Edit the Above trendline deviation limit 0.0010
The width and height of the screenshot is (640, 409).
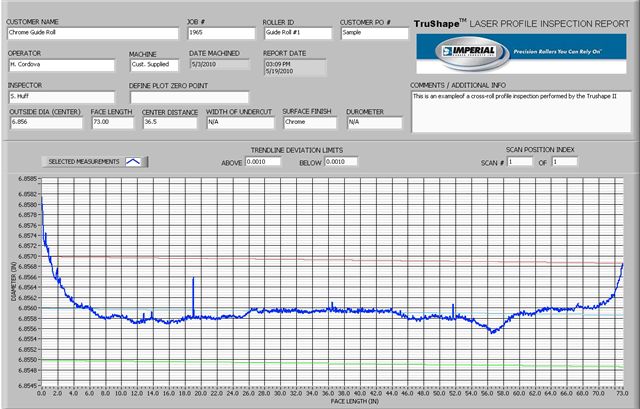263,162
